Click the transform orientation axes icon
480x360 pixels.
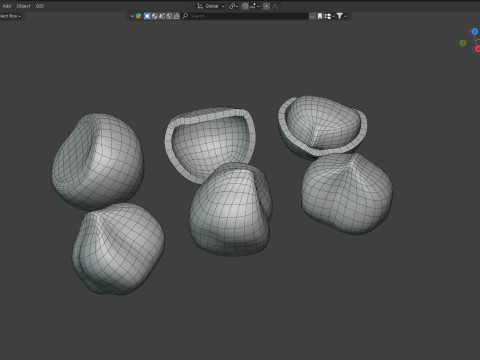pos(200,6)
